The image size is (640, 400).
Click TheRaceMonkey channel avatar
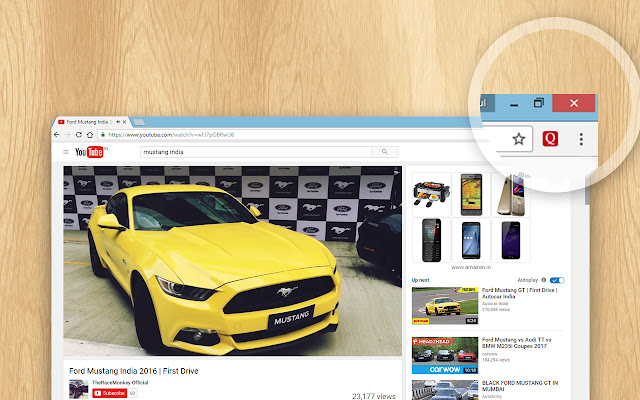(x=78, y=389)
